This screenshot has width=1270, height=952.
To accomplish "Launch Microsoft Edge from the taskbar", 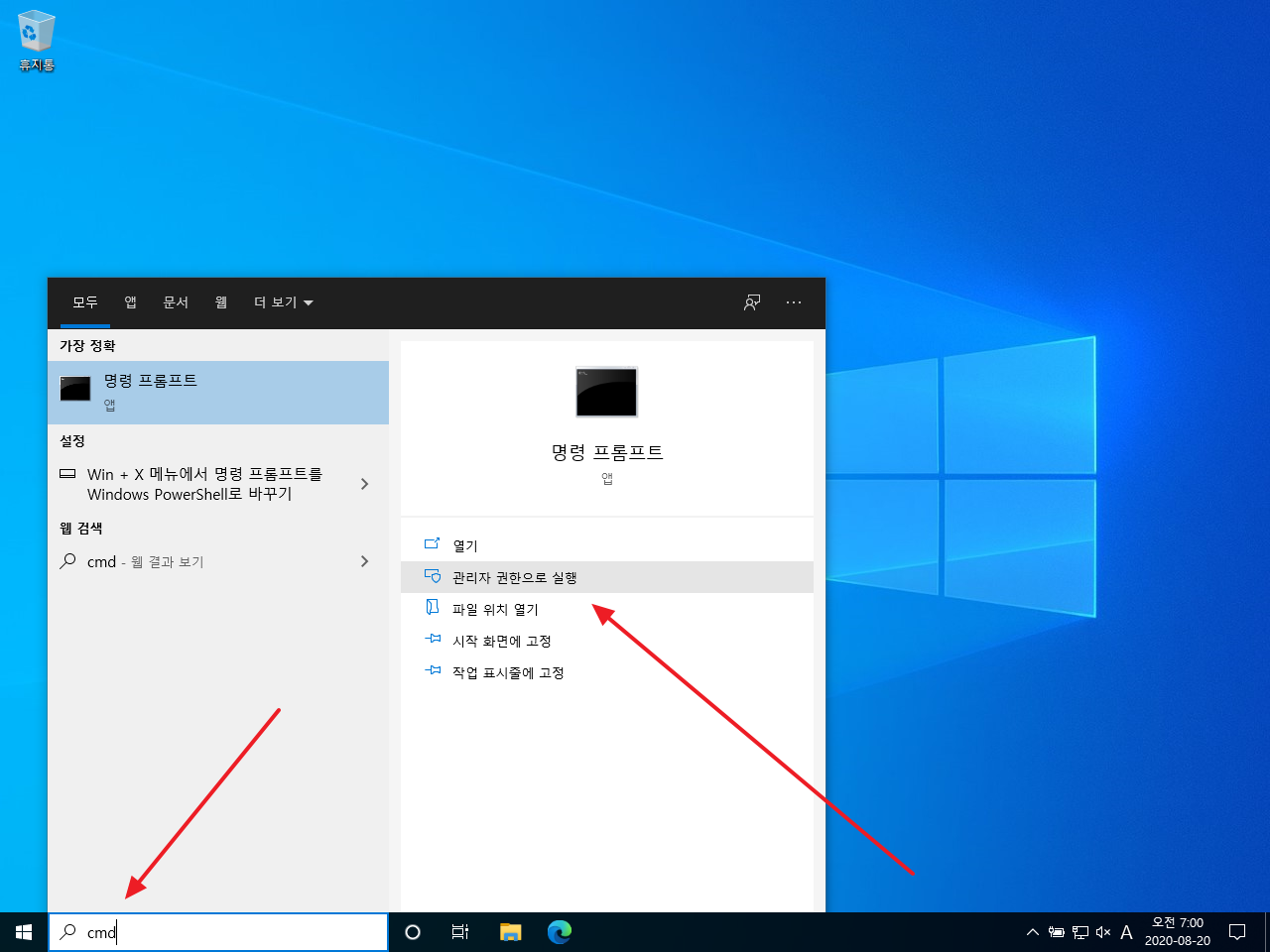I will pyautogui.click(x=560, y=932).
